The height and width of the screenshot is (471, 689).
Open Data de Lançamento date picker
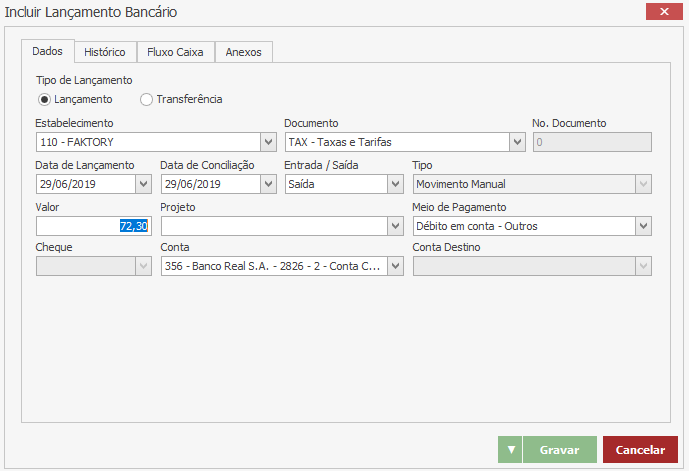(x=143, y=184)
